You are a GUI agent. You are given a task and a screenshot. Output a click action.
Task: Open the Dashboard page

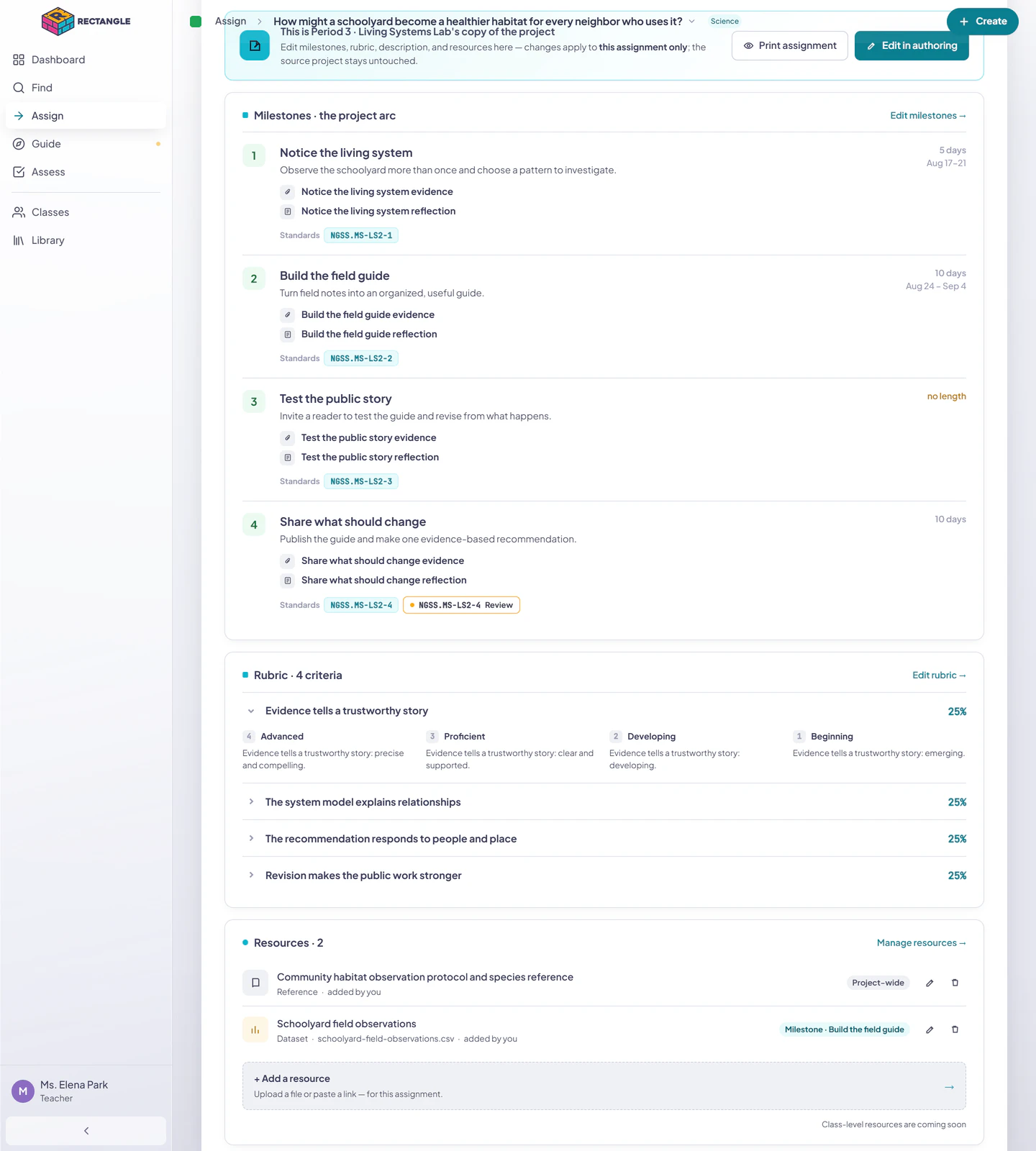86,60
